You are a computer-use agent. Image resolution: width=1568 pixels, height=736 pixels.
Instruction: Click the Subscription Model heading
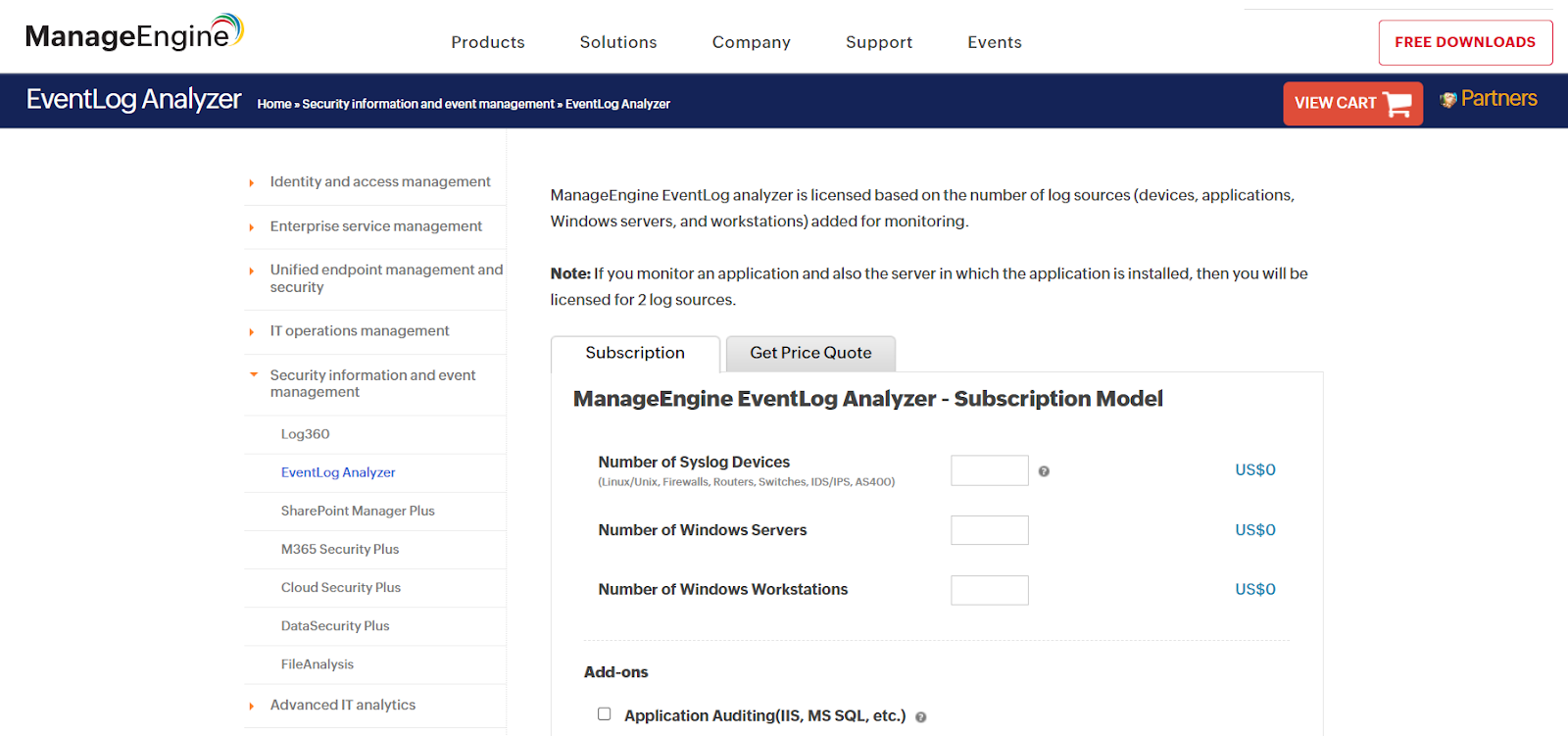click(868, 399)
